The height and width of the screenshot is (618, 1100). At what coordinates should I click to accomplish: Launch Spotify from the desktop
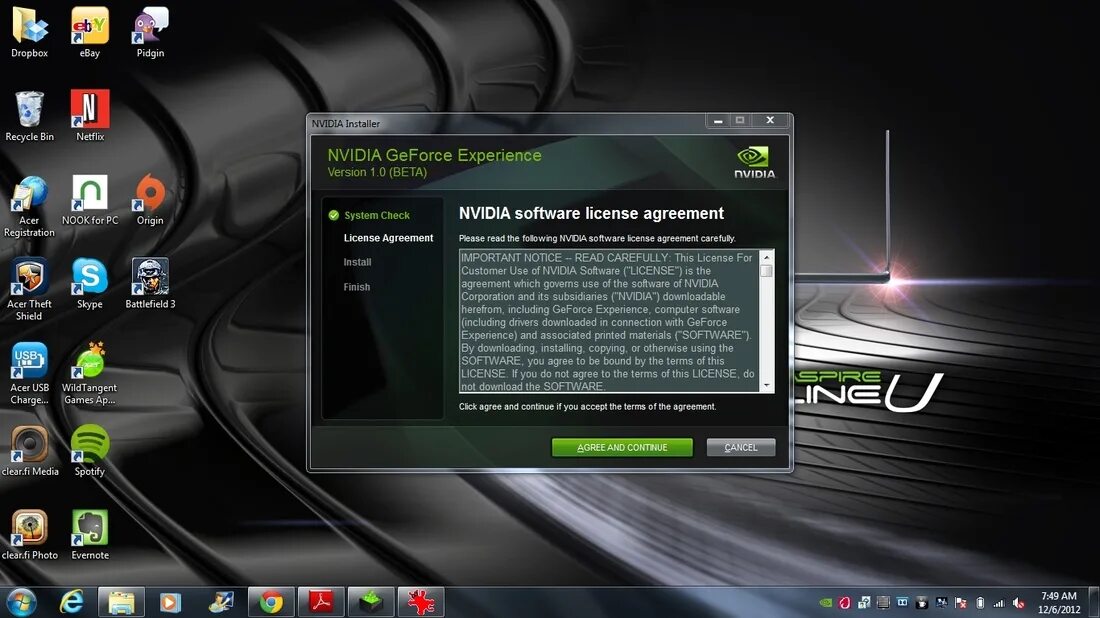tap(90, 451)
